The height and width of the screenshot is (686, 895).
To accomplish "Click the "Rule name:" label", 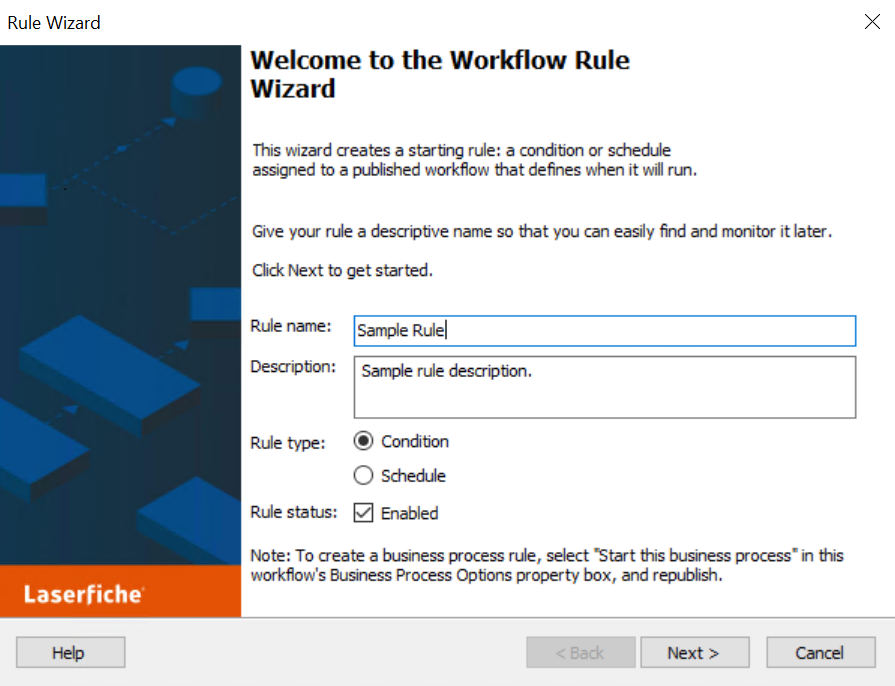I will [x=291, y=326].
